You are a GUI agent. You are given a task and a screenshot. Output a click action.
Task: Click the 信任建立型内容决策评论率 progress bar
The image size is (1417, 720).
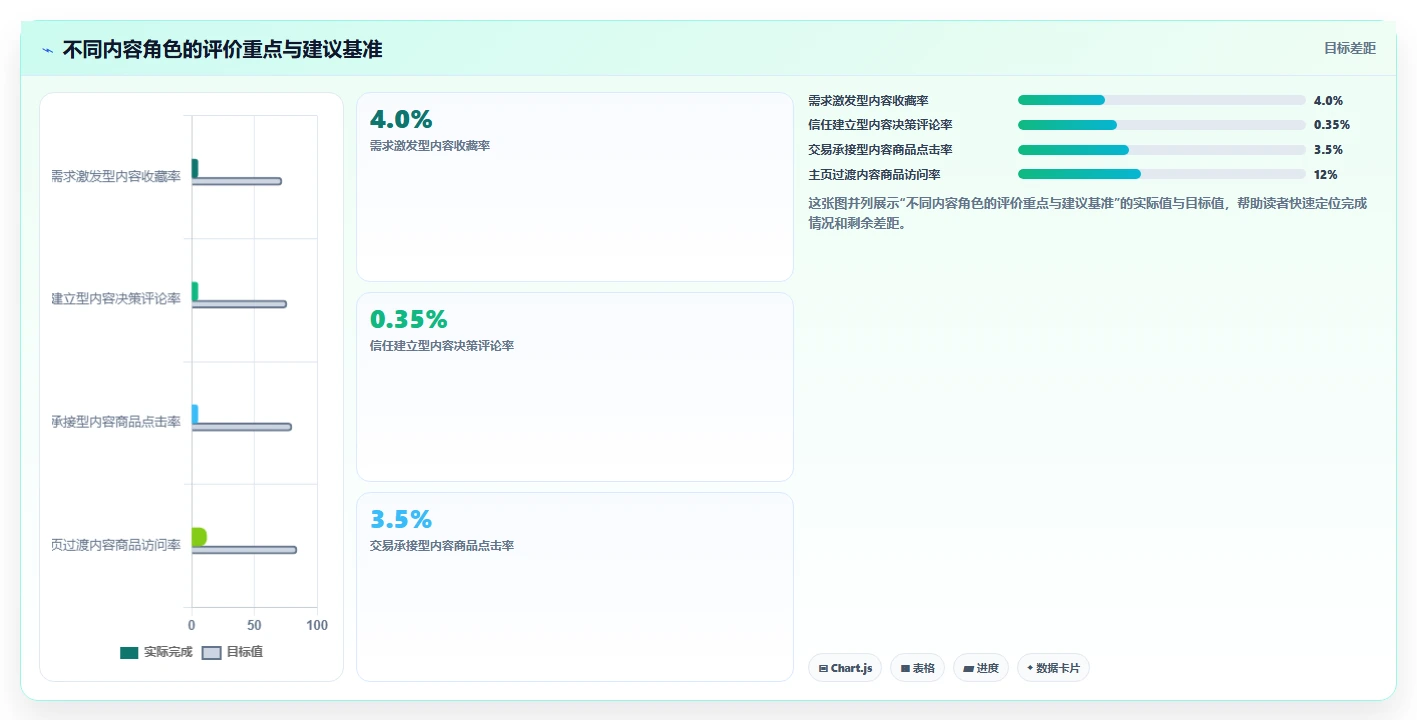1161,125
